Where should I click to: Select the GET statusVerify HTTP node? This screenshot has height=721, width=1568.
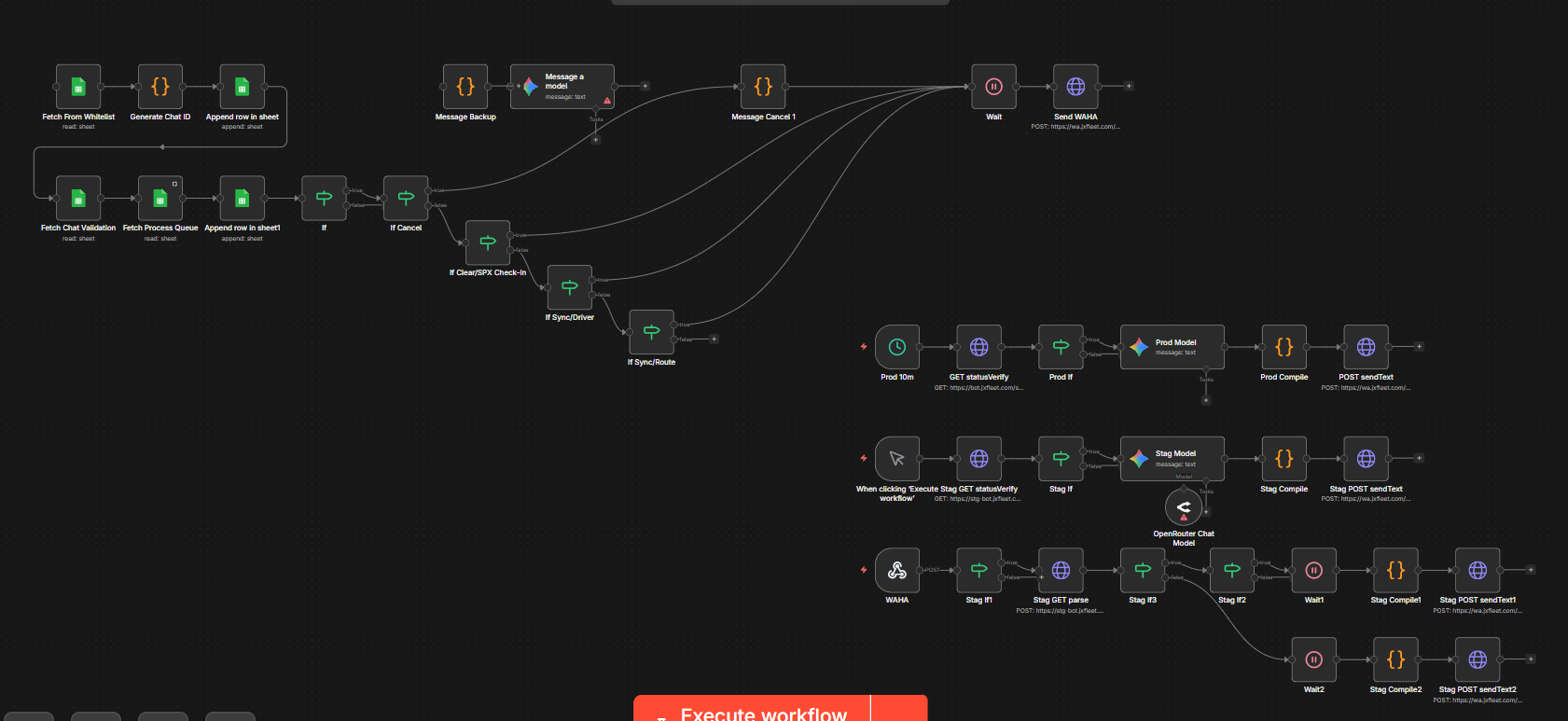click(x=979, y=347)
